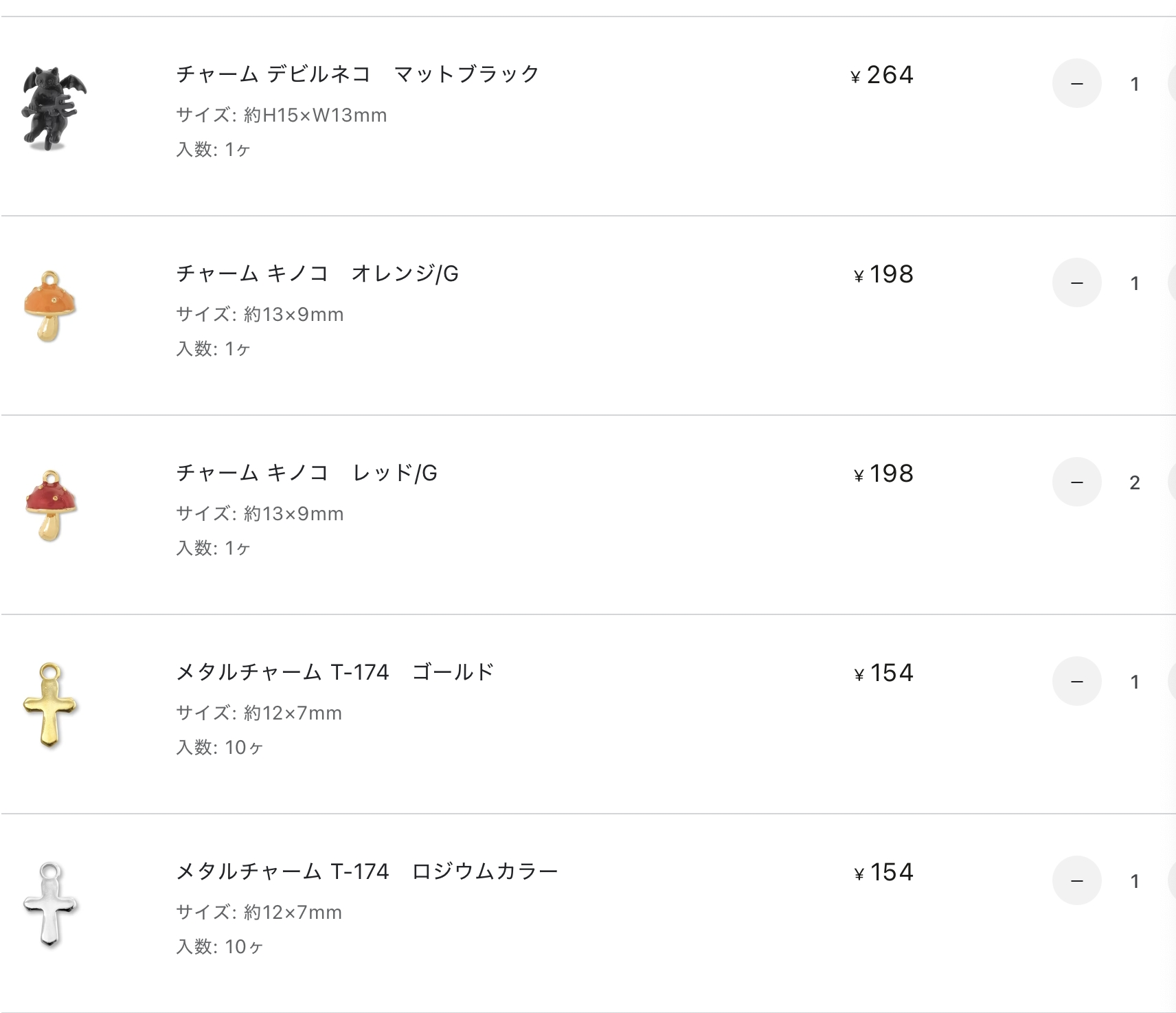Open チャーム キノコ レッド/G product link
Screen dimensions: 1176x1013
(x=306, y=473)
